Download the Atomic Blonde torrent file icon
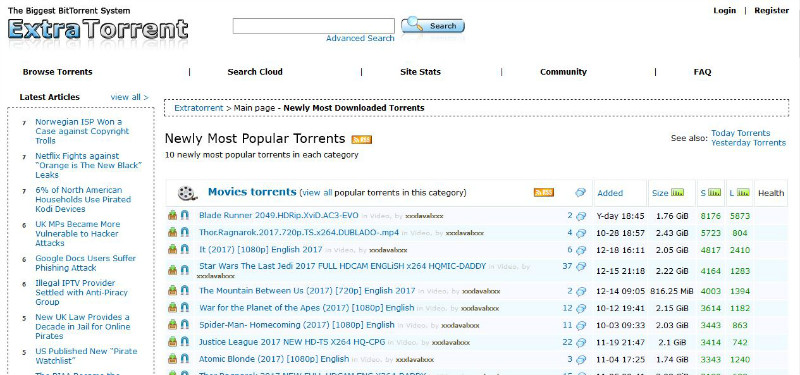This screenshot has width=800, height=375. 172,358
